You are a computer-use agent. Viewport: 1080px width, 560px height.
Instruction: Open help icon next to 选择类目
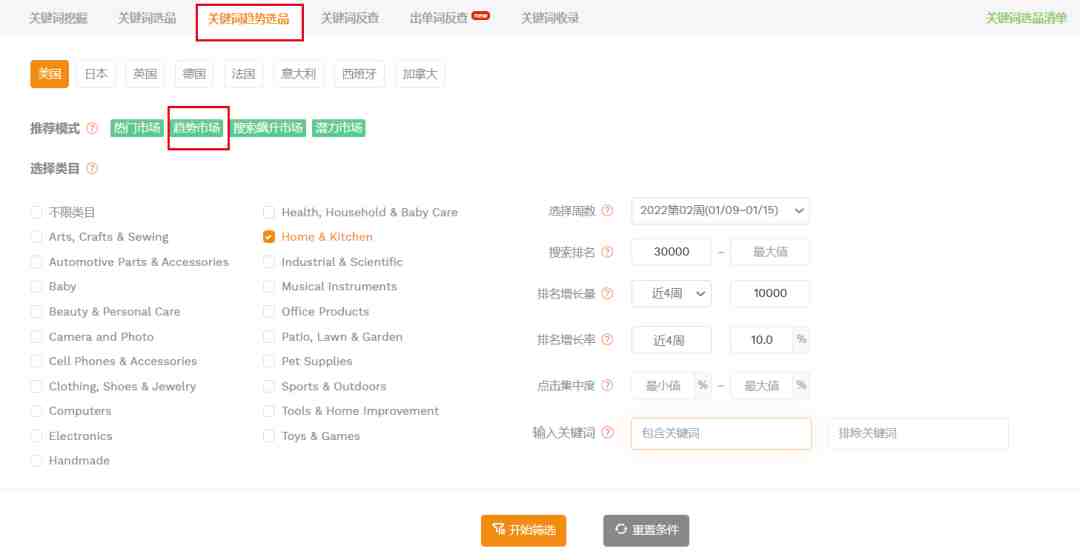point(92,168)
